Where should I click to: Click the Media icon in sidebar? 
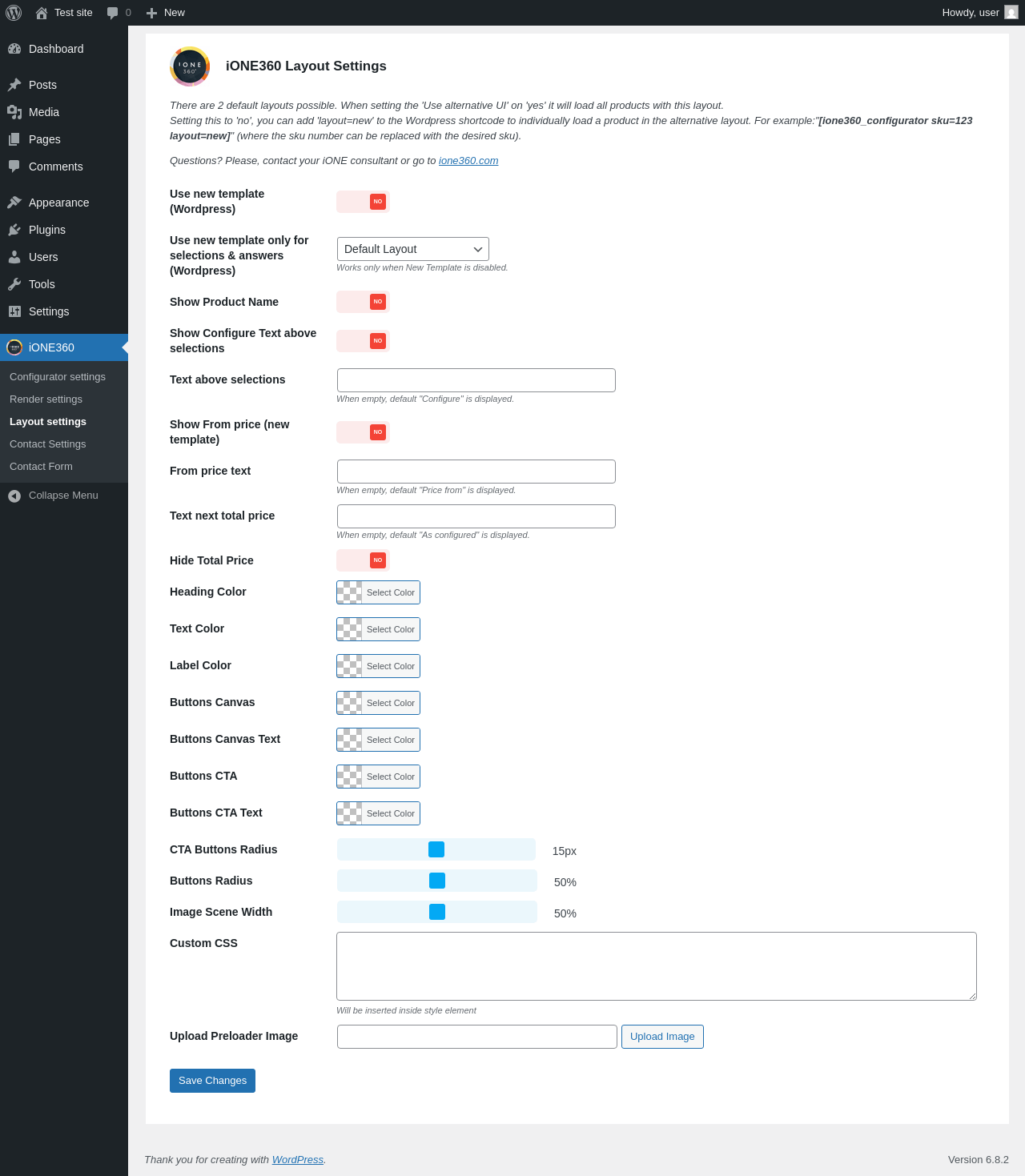pyautogui.click(x=14, y=112)
